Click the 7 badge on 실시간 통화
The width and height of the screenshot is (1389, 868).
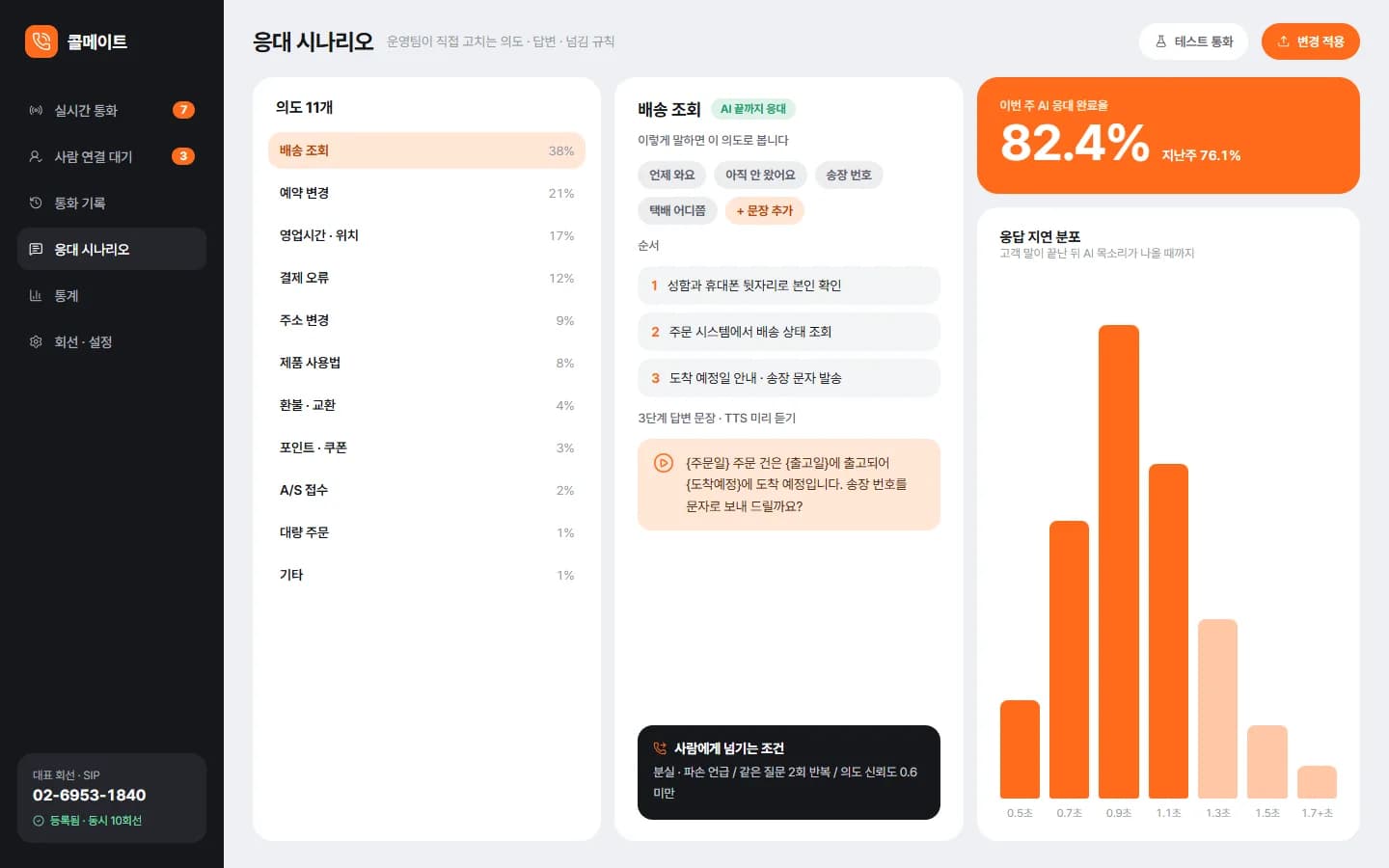pyautogui.click(x=183, y=110)
